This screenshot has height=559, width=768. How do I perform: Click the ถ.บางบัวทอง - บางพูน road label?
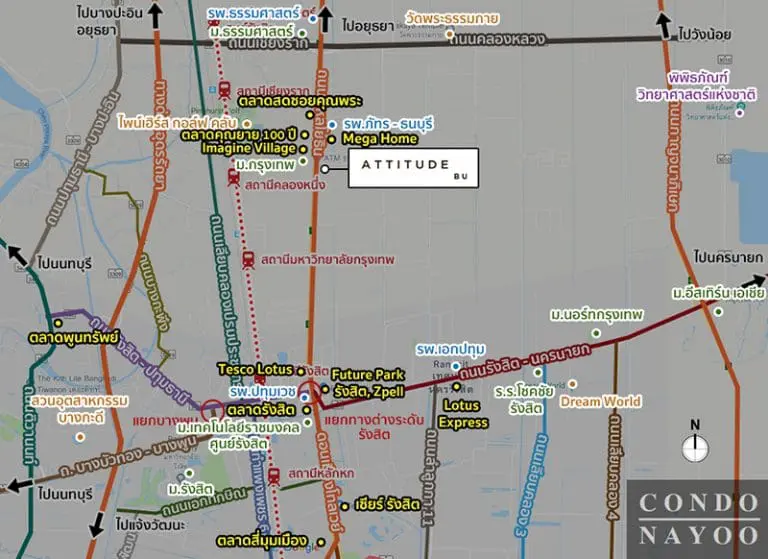[130, 457]
